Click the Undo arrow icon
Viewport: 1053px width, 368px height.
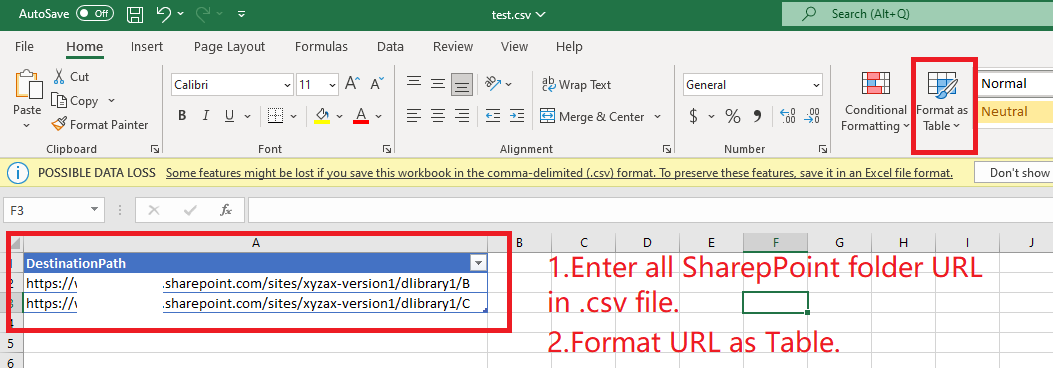coord(163,13)
